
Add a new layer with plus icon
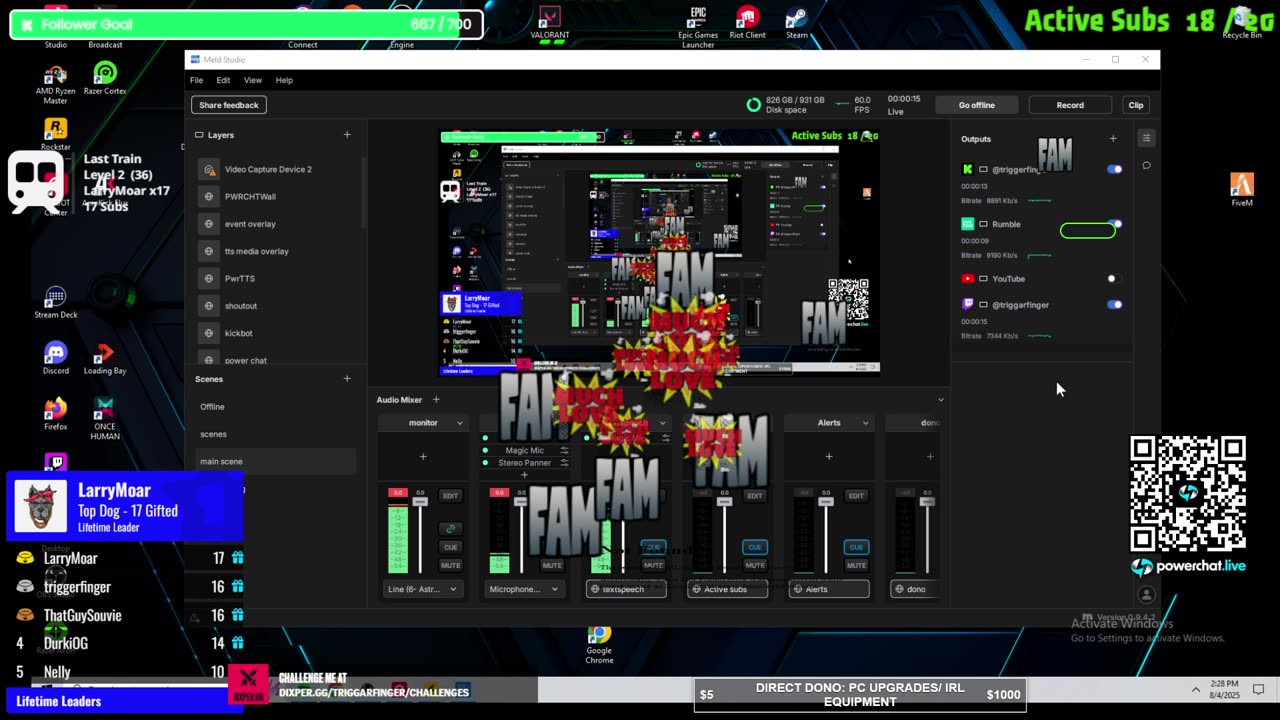tap(347, 135)
